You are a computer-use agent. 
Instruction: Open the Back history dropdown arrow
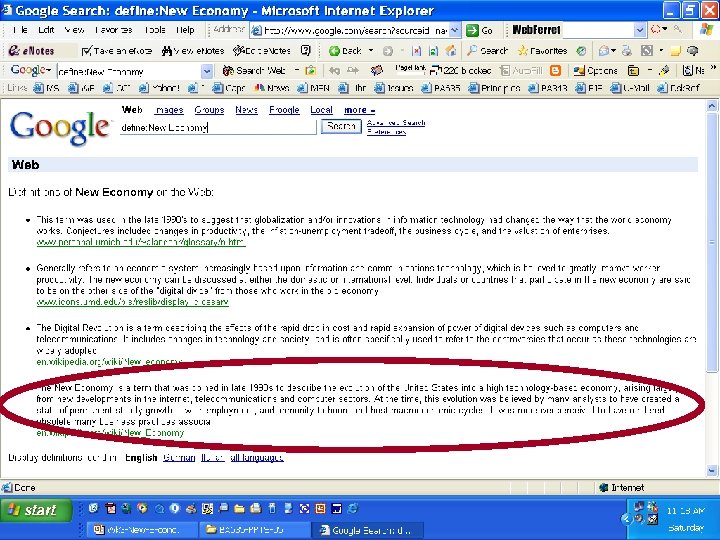[x=371, y=51]
